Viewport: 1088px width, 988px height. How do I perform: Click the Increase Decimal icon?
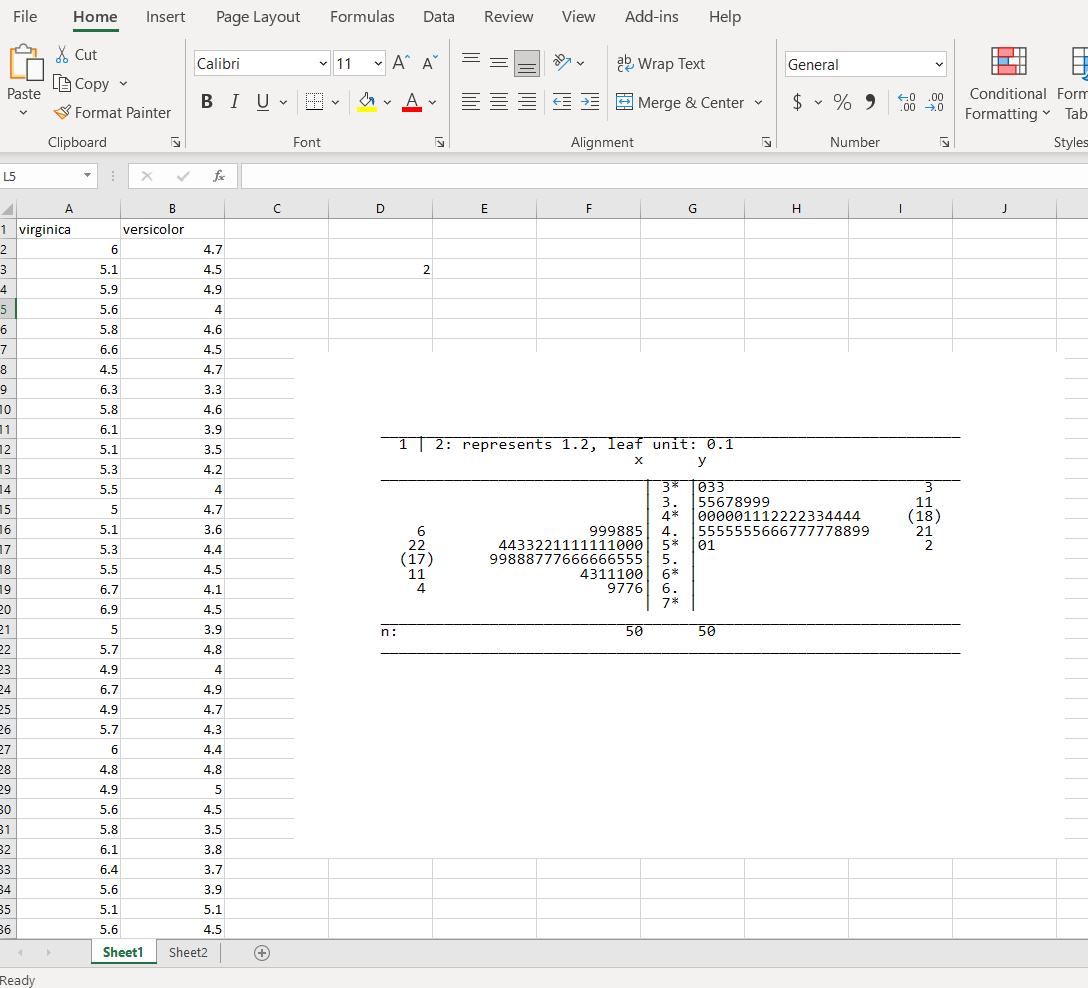[906, 102]
